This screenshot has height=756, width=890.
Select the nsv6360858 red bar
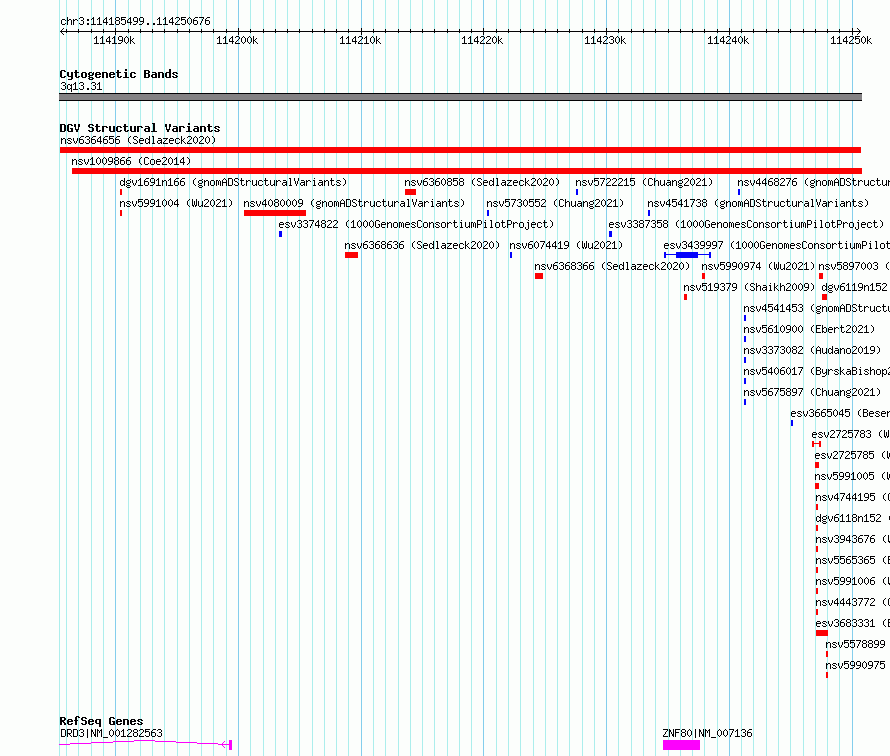pos(410,192)
